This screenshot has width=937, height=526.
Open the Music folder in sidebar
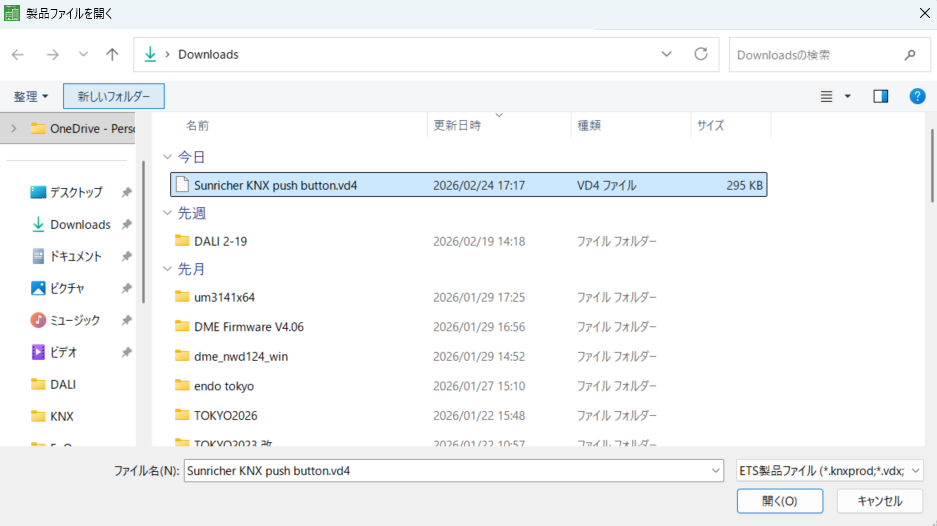point(75,320)
